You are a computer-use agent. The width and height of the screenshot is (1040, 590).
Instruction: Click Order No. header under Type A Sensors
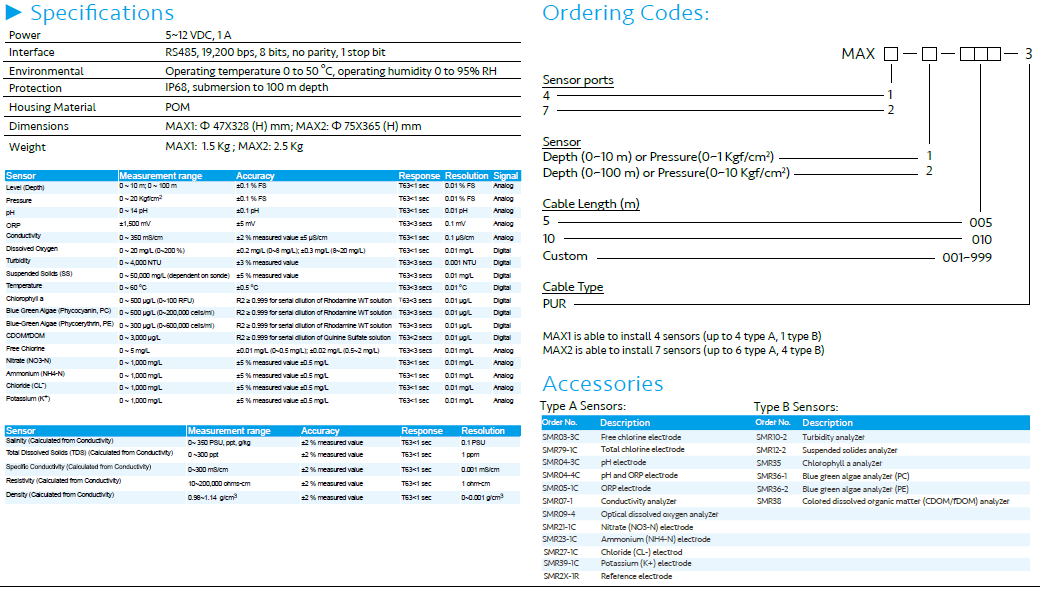coord(560,423)
